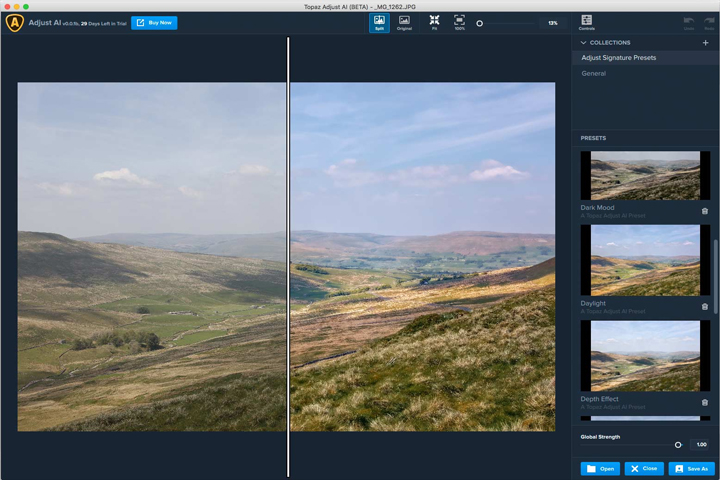Add a new collection with plus icon
The height and width of the screenshot is (480, 720).
(705, 43)
